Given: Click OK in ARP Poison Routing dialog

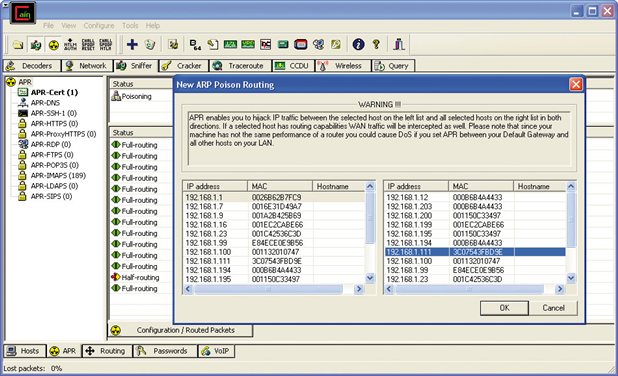Looking at the screenshot, I should pyautogui.click(x=504, y=308).
